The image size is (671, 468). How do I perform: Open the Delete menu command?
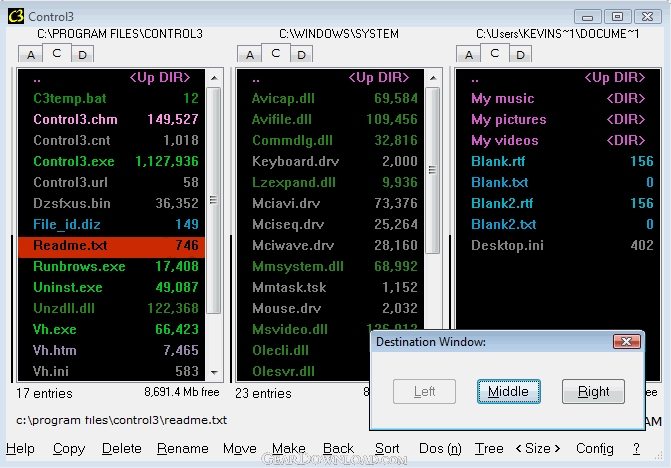[x=122, y=448]
